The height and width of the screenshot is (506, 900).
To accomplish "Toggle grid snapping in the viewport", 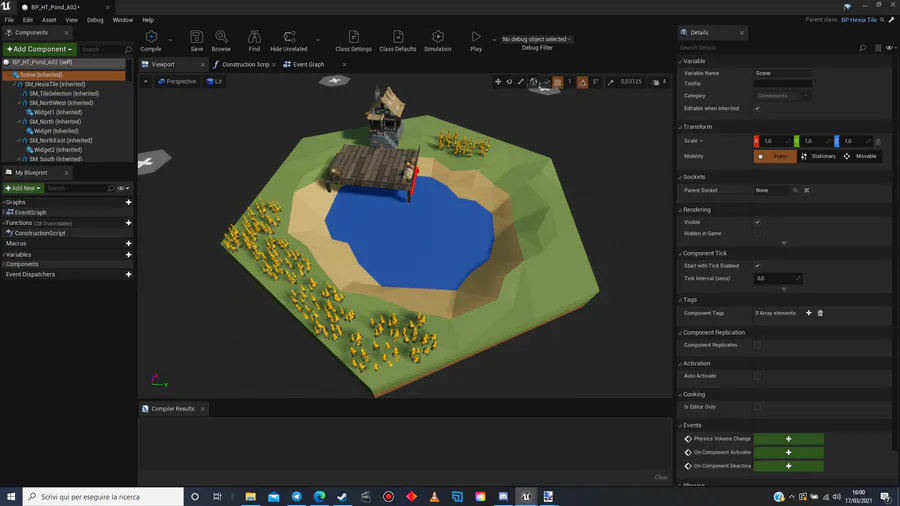I will 557,82.
